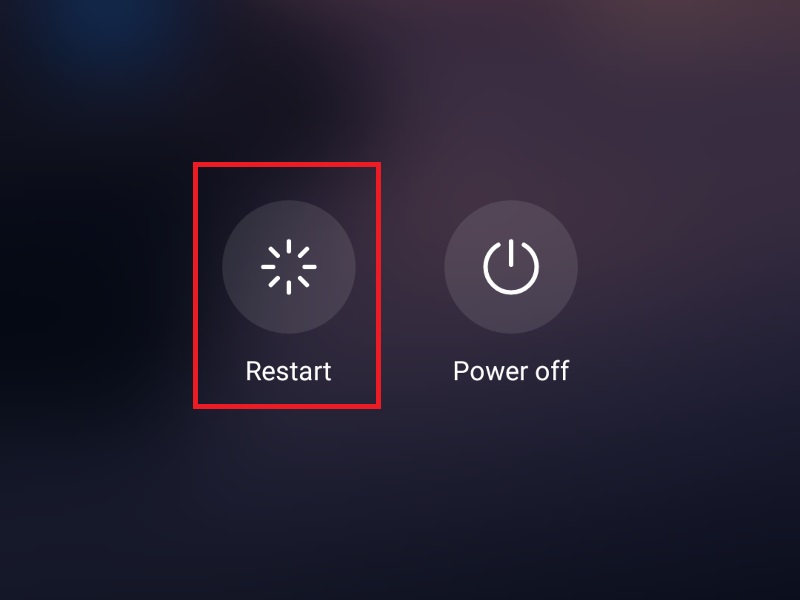Viewport: 800px width, 600px height.
Task: Reboot the device using the Restart button
Action: point(289,267)
